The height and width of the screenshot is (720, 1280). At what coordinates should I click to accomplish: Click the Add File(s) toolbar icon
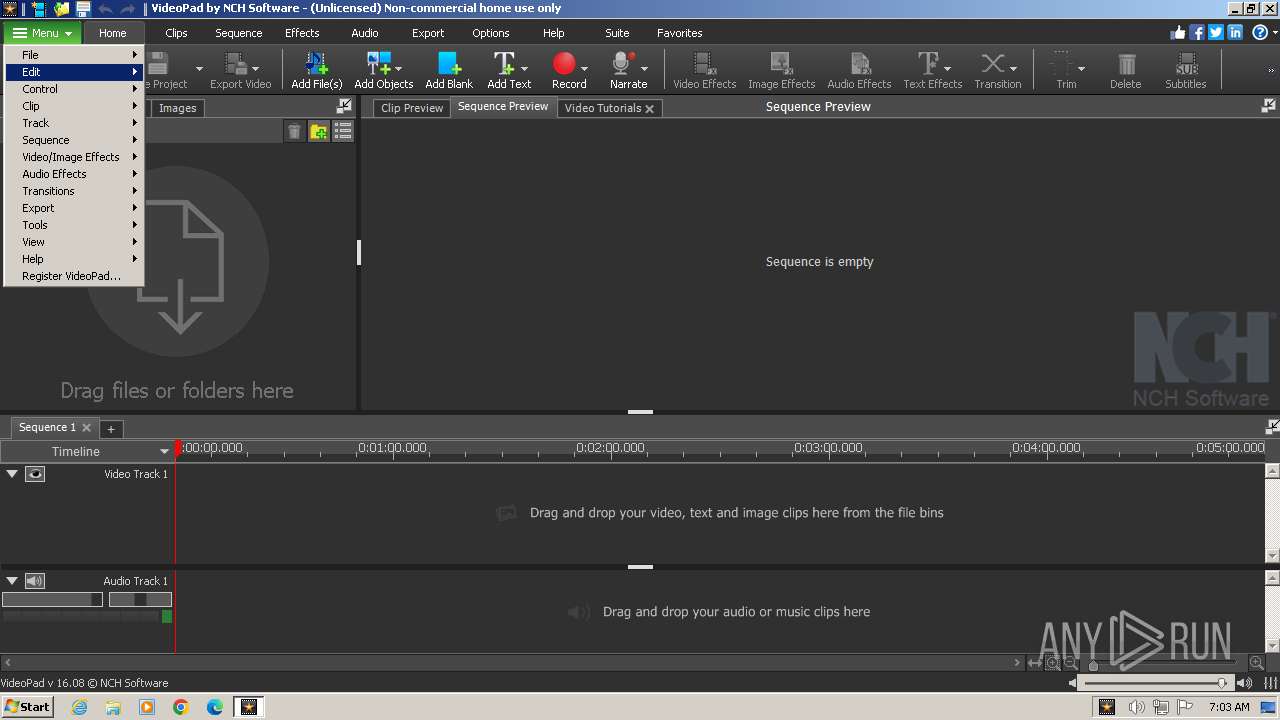[317, 65]
